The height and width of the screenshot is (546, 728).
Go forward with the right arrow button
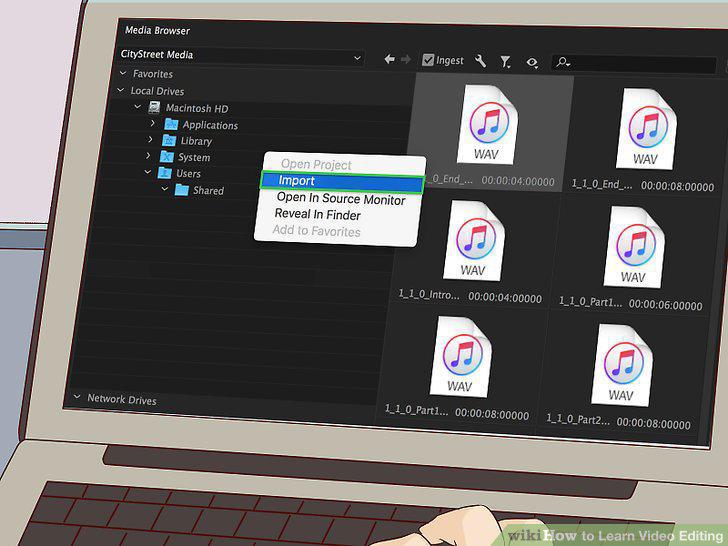click(406, 59)
